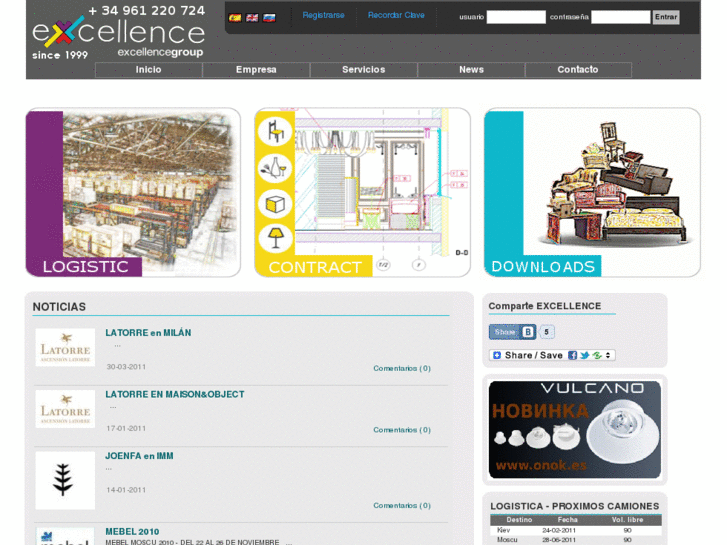Click the Vulcano onok.es advertisement

575,430
